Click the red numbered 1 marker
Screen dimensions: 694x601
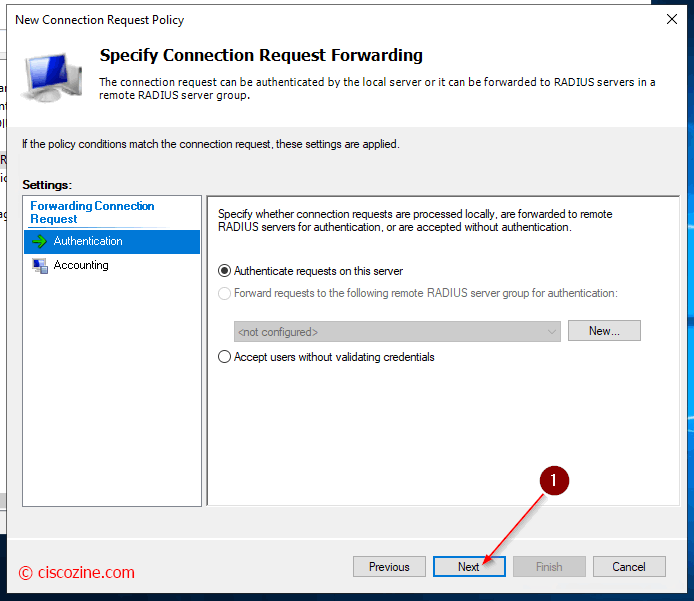click(554, 481)
